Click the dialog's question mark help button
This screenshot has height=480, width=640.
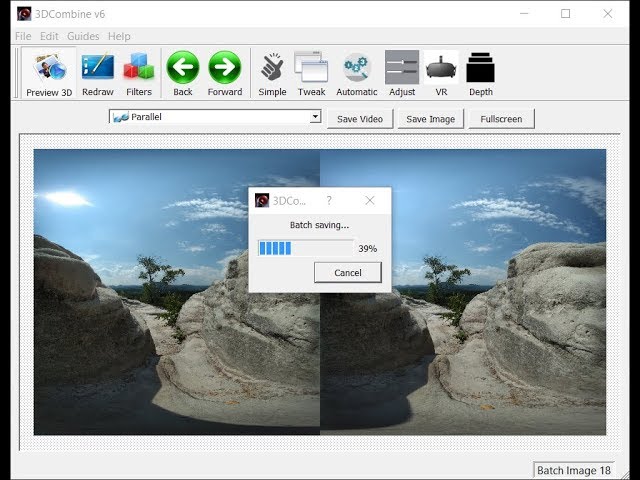point(329,200)
